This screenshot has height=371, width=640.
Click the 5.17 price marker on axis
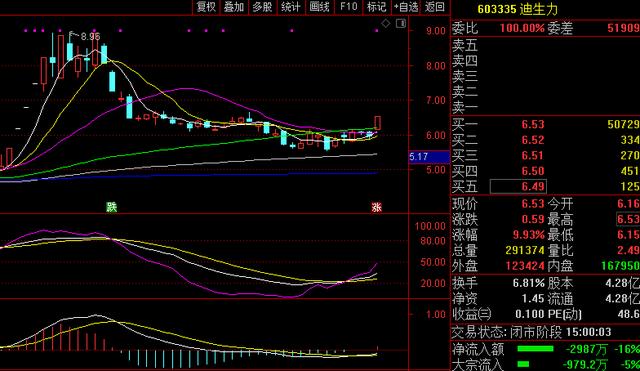(x=429, y=157)
